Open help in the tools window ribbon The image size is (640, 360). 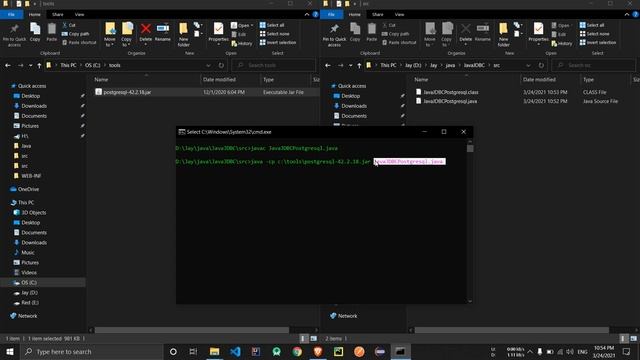[x=315, y=14]
